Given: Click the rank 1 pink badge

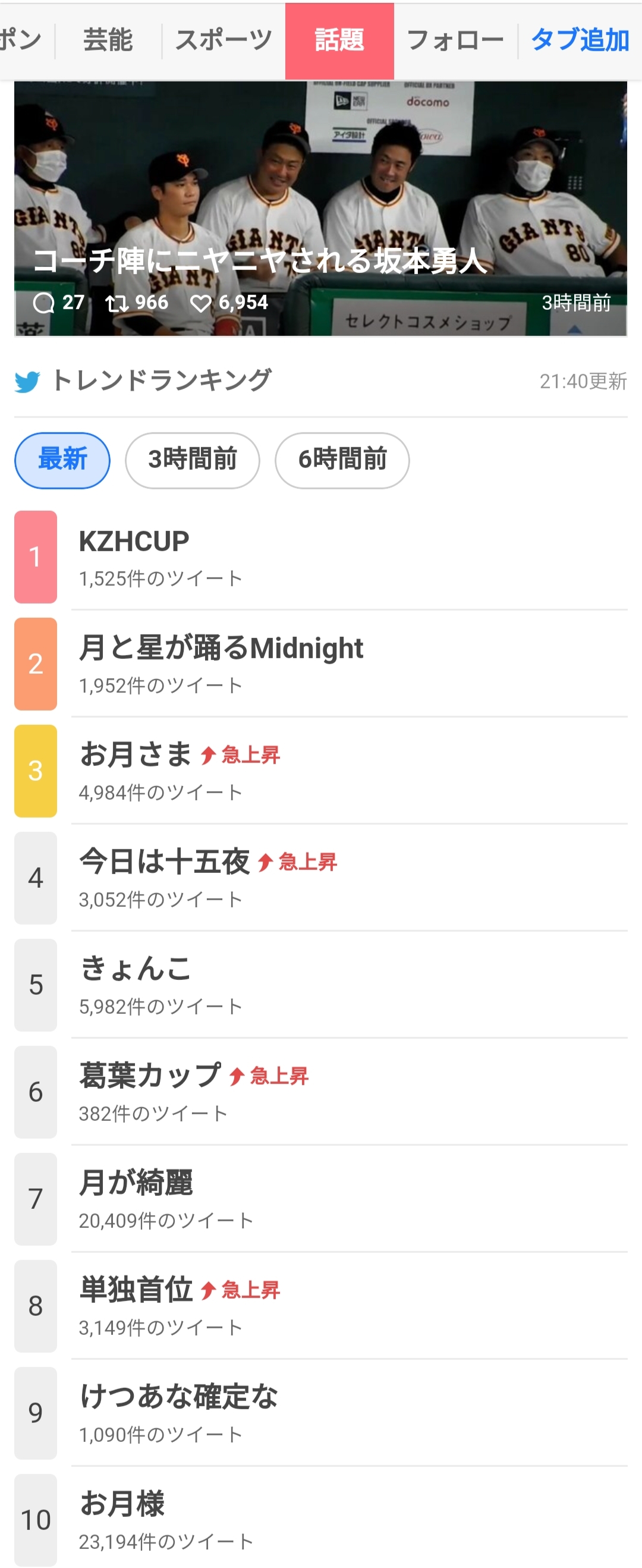Looking at the screenshot, I should click(35, 557).
